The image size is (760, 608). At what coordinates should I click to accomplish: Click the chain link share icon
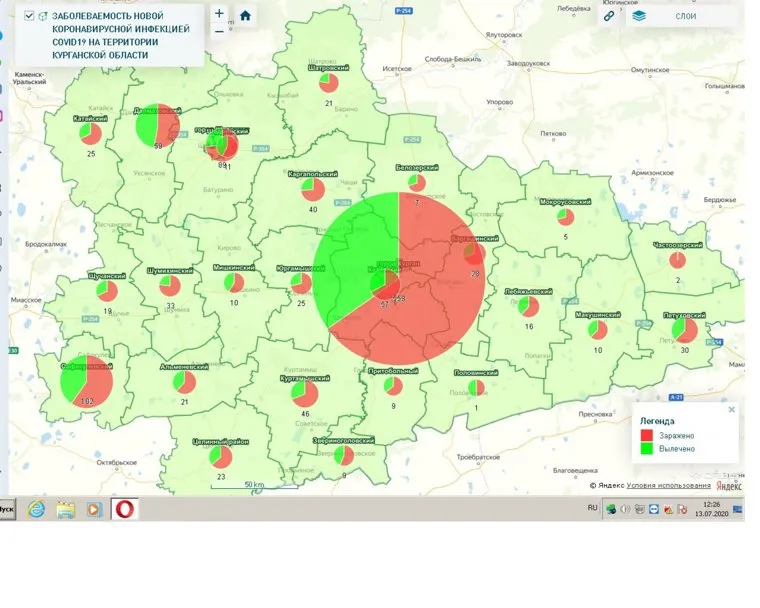tap(609, 16)
